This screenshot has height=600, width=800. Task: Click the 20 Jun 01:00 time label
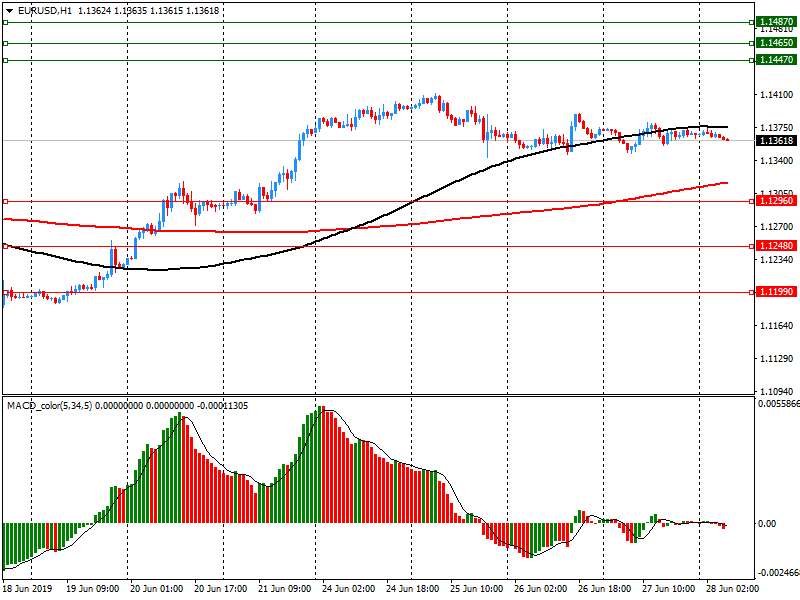(x=157, y=589)
